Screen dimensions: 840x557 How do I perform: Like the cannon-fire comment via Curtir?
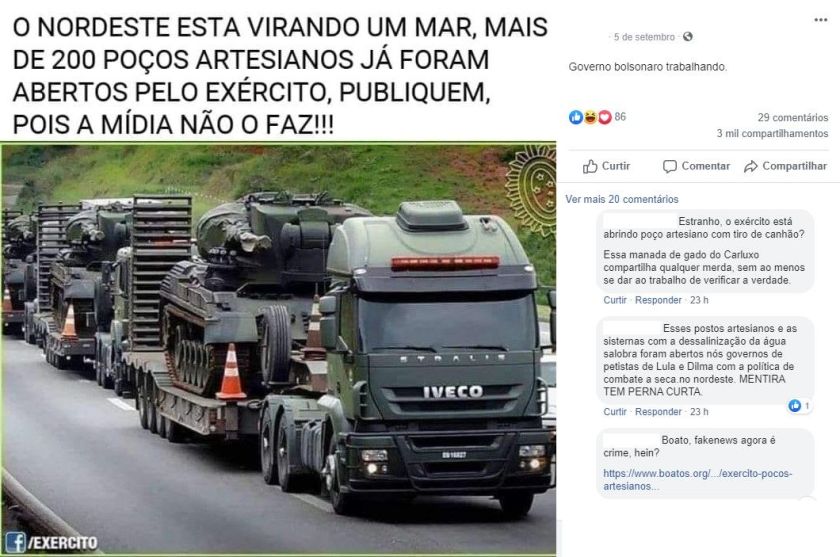pyautogui.click(x=614, y=300)
